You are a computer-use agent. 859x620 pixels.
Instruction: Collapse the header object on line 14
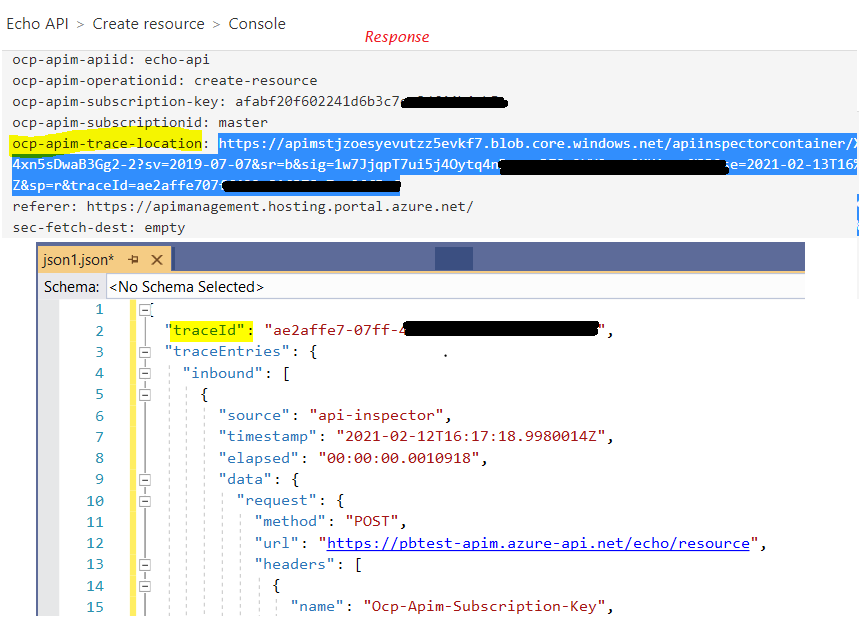(145, 586)
